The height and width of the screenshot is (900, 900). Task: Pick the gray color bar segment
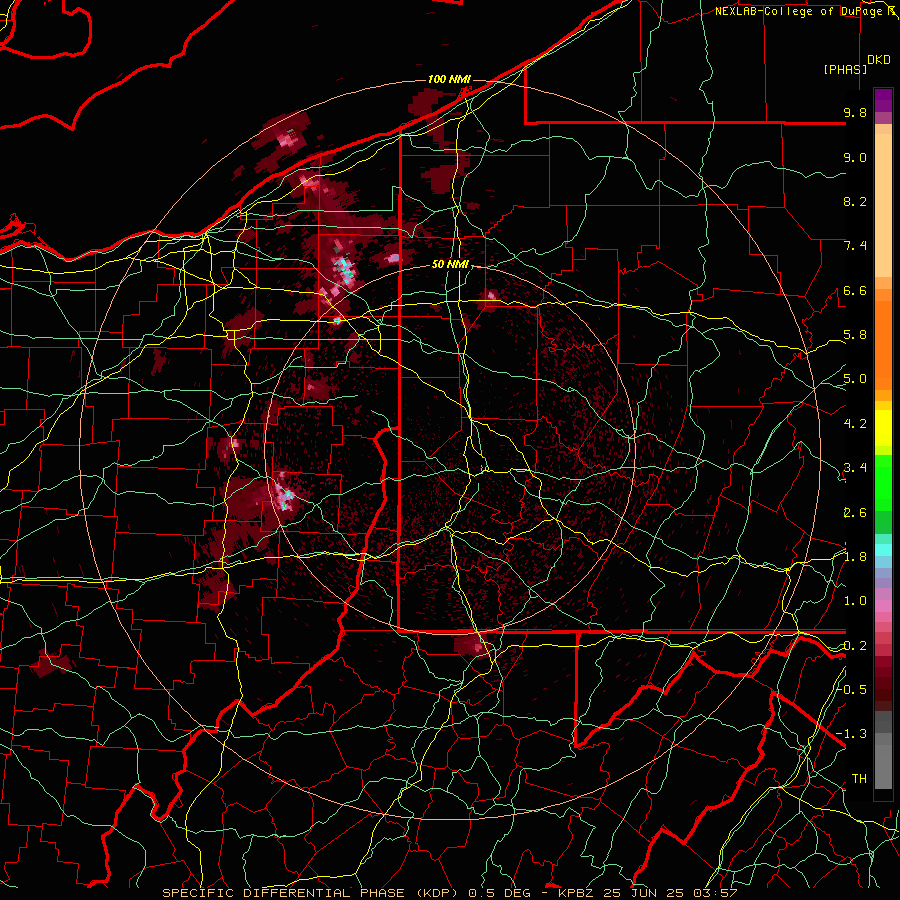883,752
